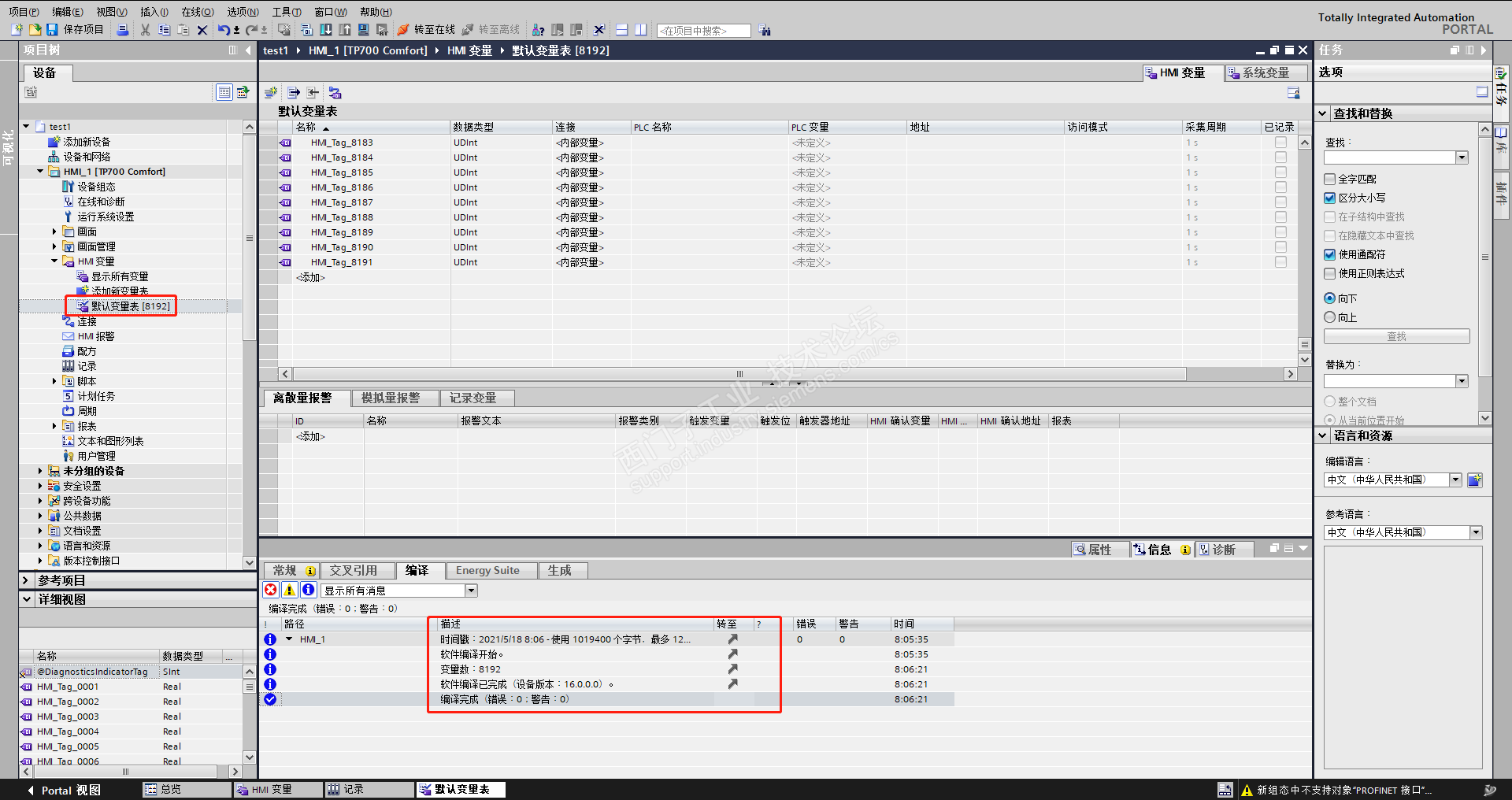Expand the 画面 tree node

(x=54, y=231)
